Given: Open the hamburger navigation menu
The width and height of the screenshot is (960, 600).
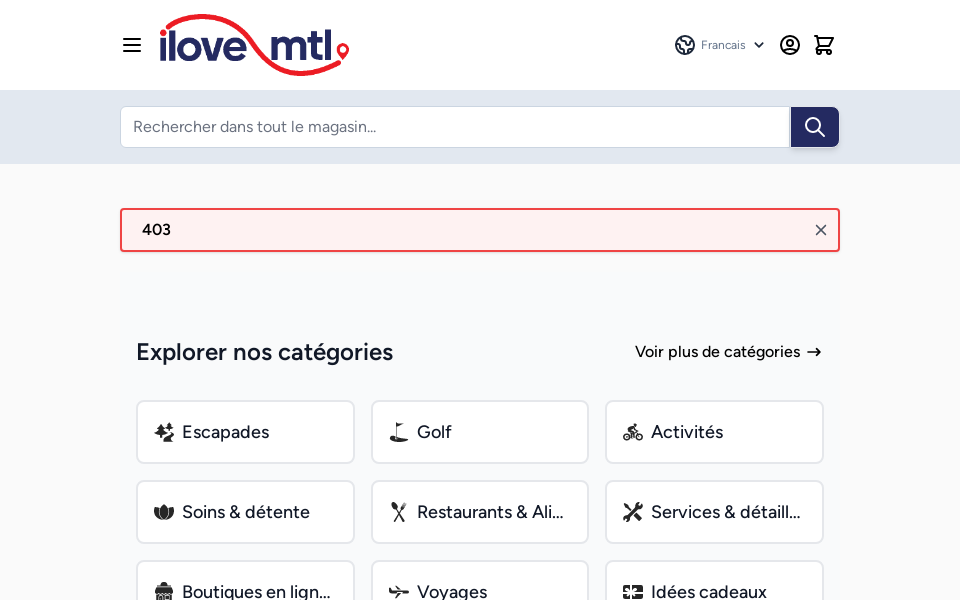Looking at the screenshot, I should pyautogui.click(x=132, y=45).
